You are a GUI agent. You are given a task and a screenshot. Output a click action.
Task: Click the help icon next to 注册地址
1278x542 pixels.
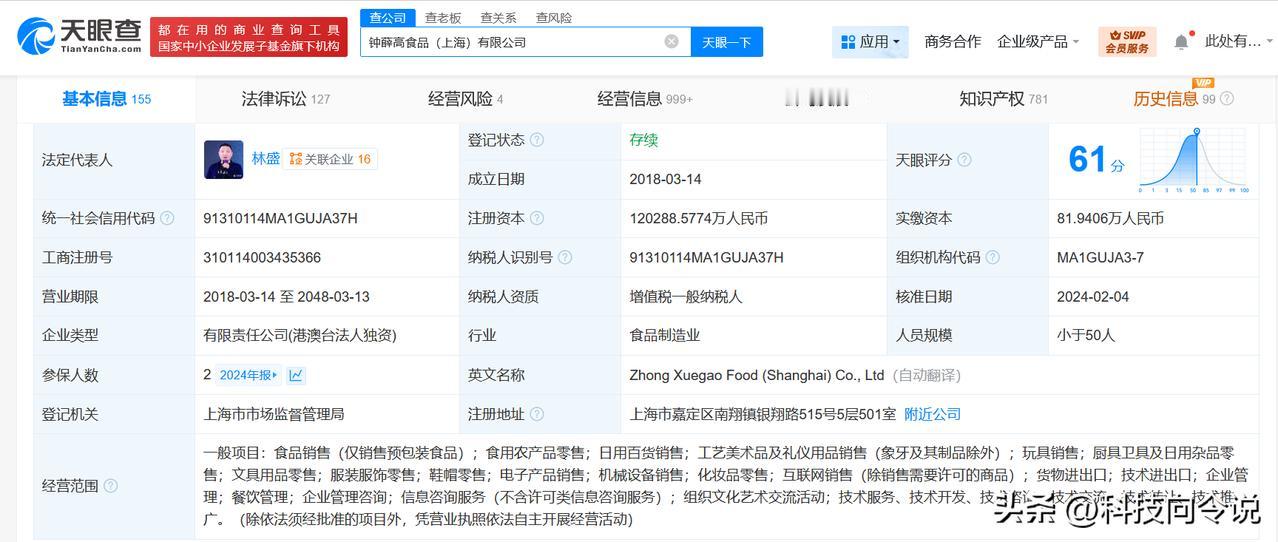pos(537,414)
